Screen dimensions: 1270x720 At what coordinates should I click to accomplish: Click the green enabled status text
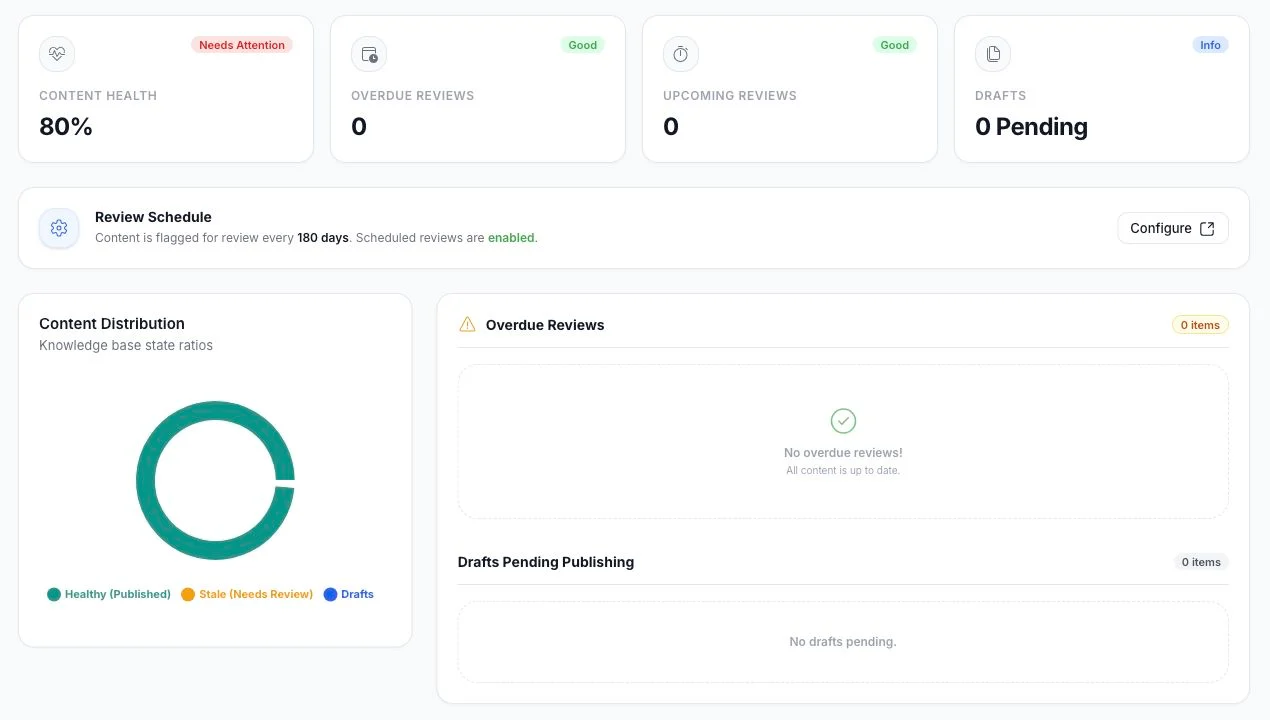(511, 238)
